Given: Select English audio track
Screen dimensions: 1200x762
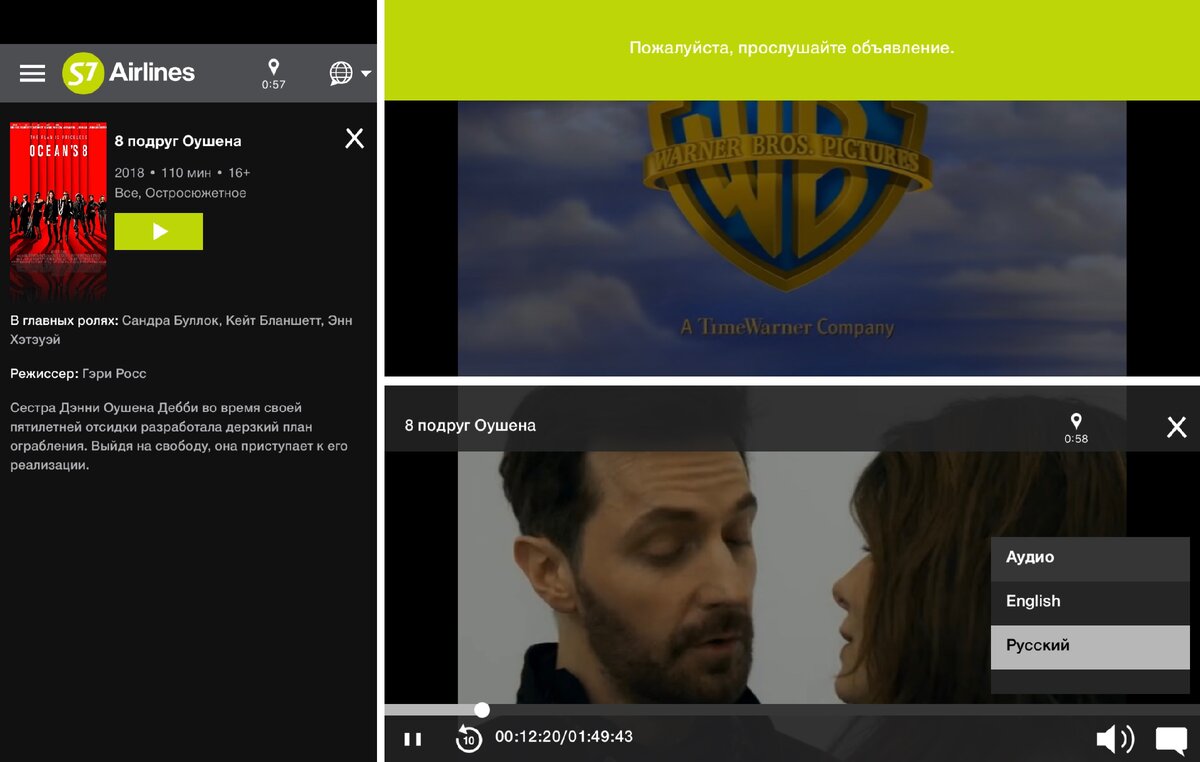Looking at the screenshot, I should pos(1090,601).
